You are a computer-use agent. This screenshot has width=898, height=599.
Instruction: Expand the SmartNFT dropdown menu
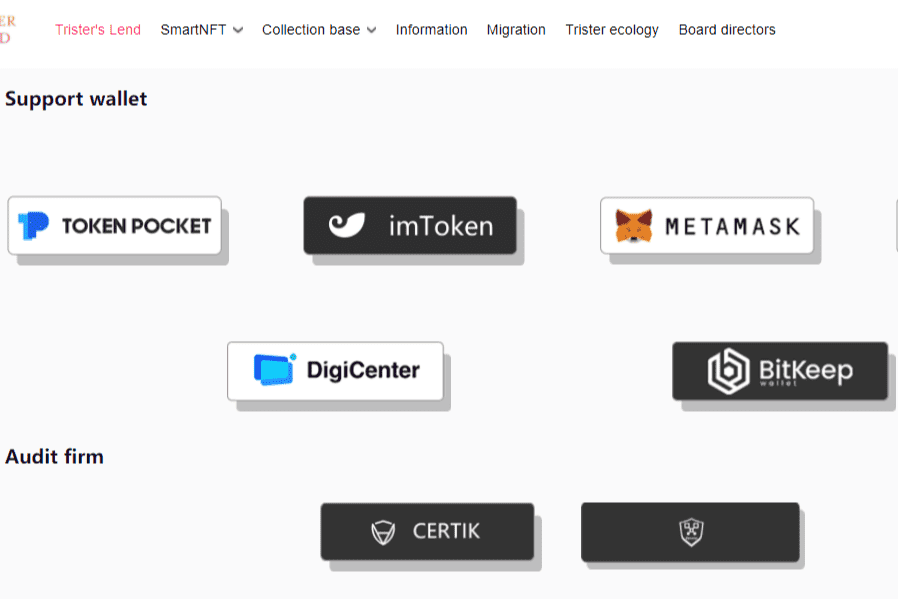point(201,29)
